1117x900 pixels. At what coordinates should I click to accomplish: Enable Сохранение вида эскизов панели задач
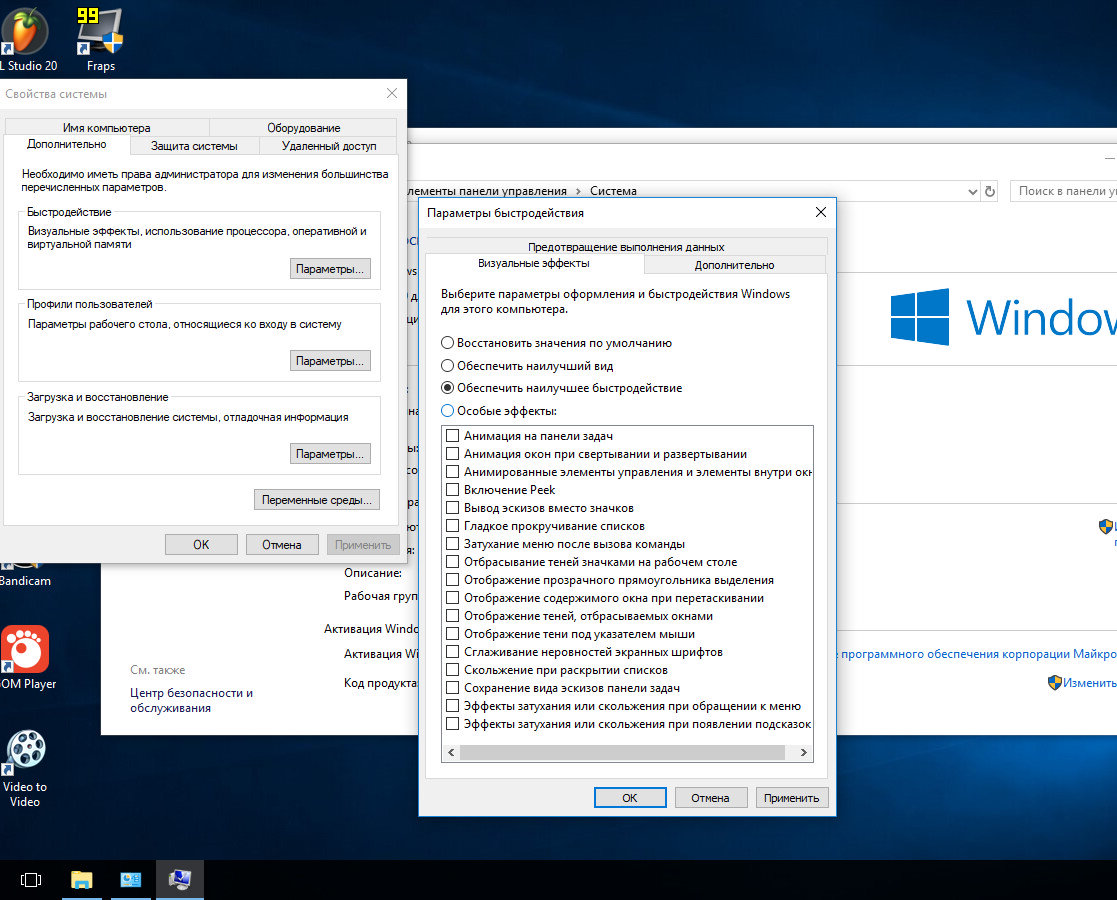point(452,688)
